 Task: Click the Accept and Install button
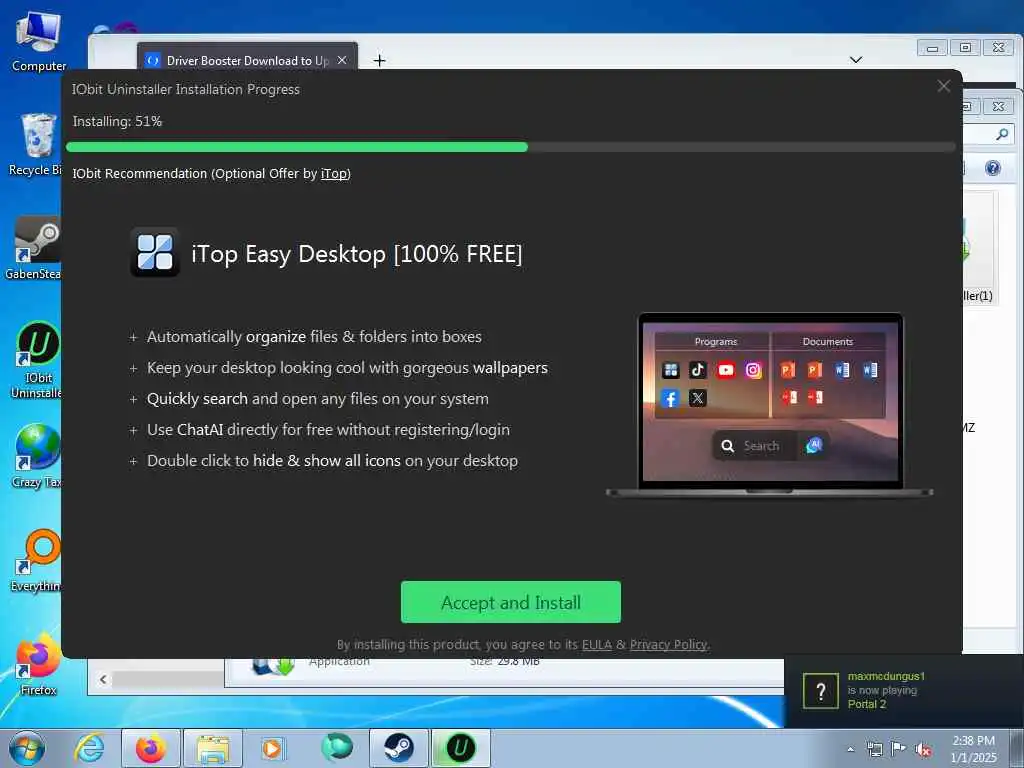tap(511, 602)
